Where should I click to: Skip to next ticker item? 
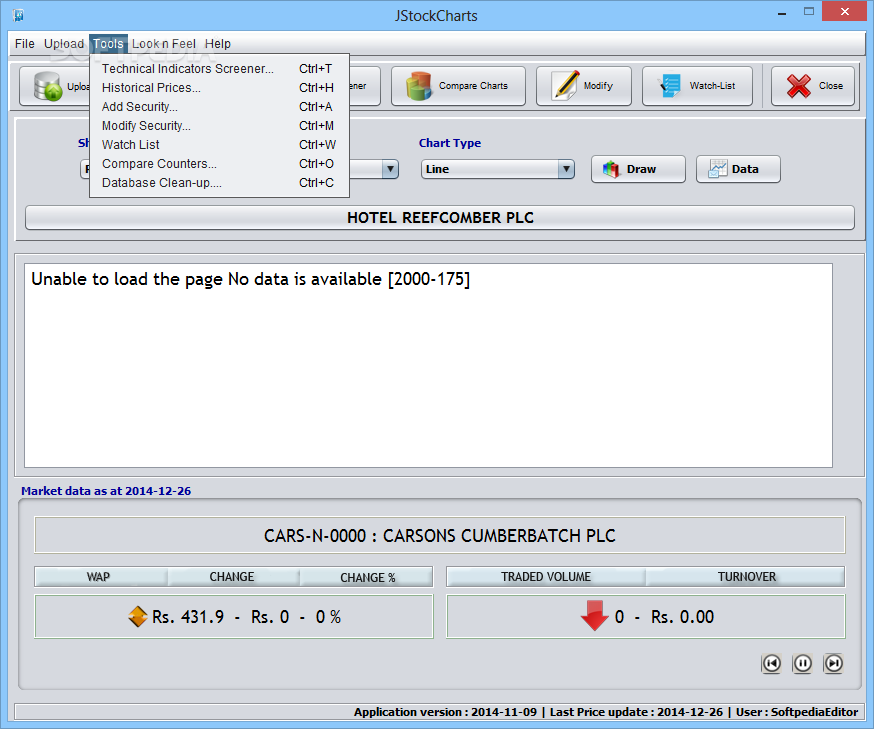833,663
